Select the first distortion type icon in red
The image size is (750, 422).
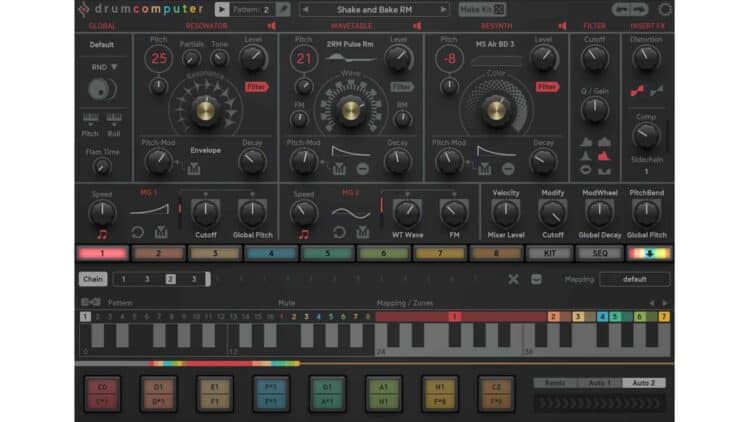coord(637,90)
